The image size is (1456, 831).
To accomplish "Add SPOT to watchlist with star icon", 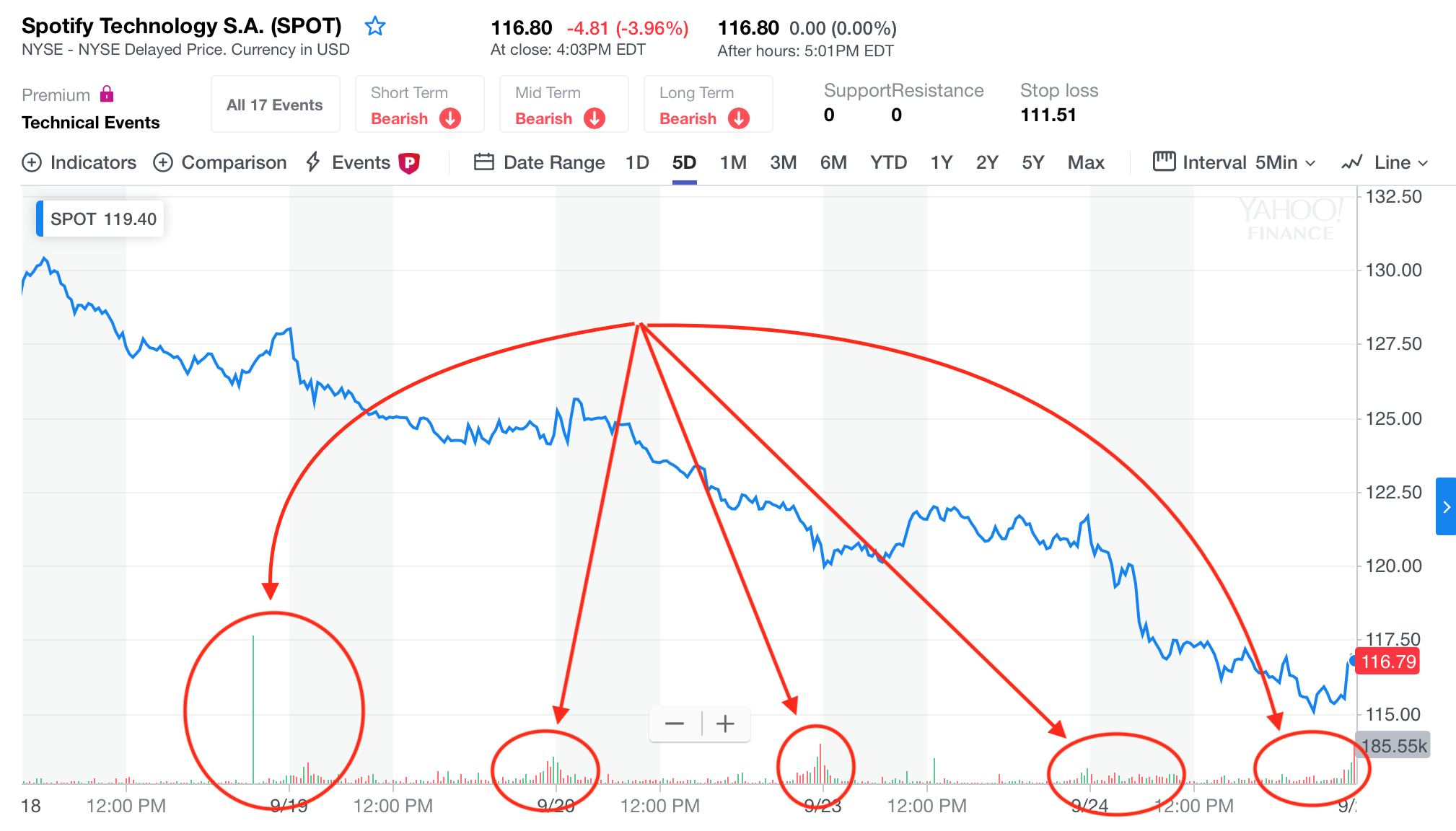I will pyautogui.click(x=375, y=27).
